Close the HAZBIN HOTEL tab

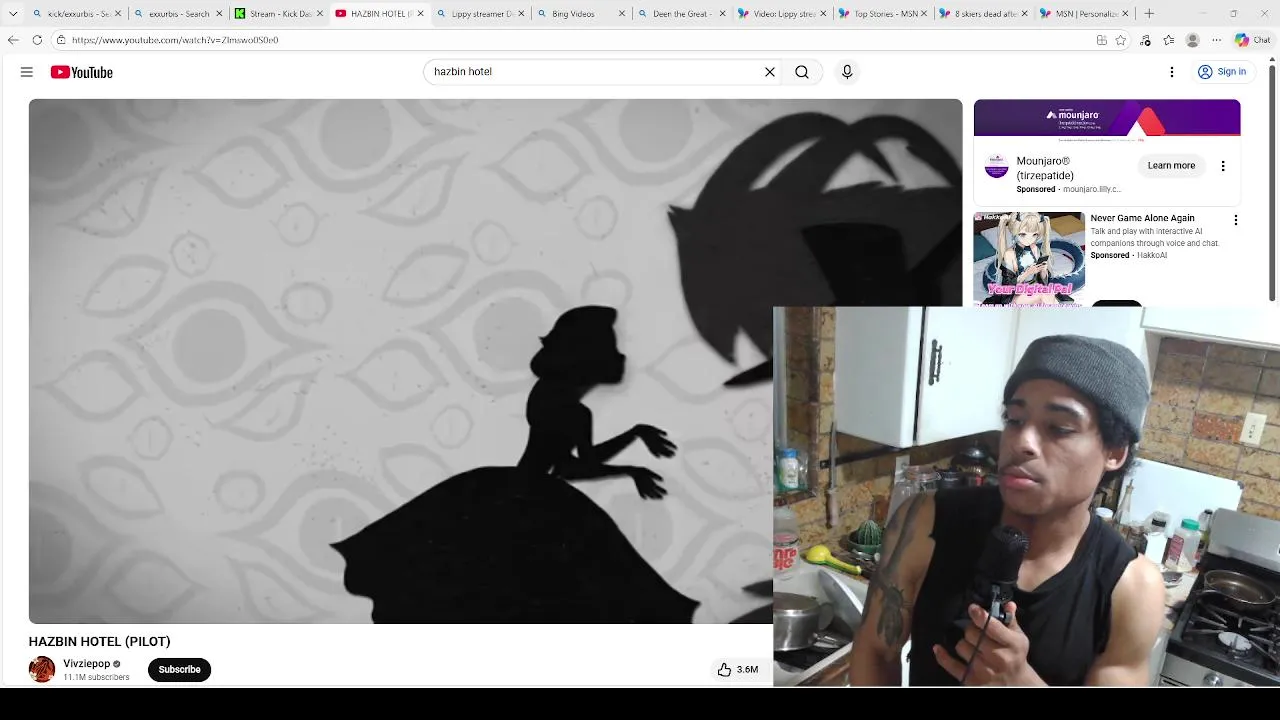point(420,14)
